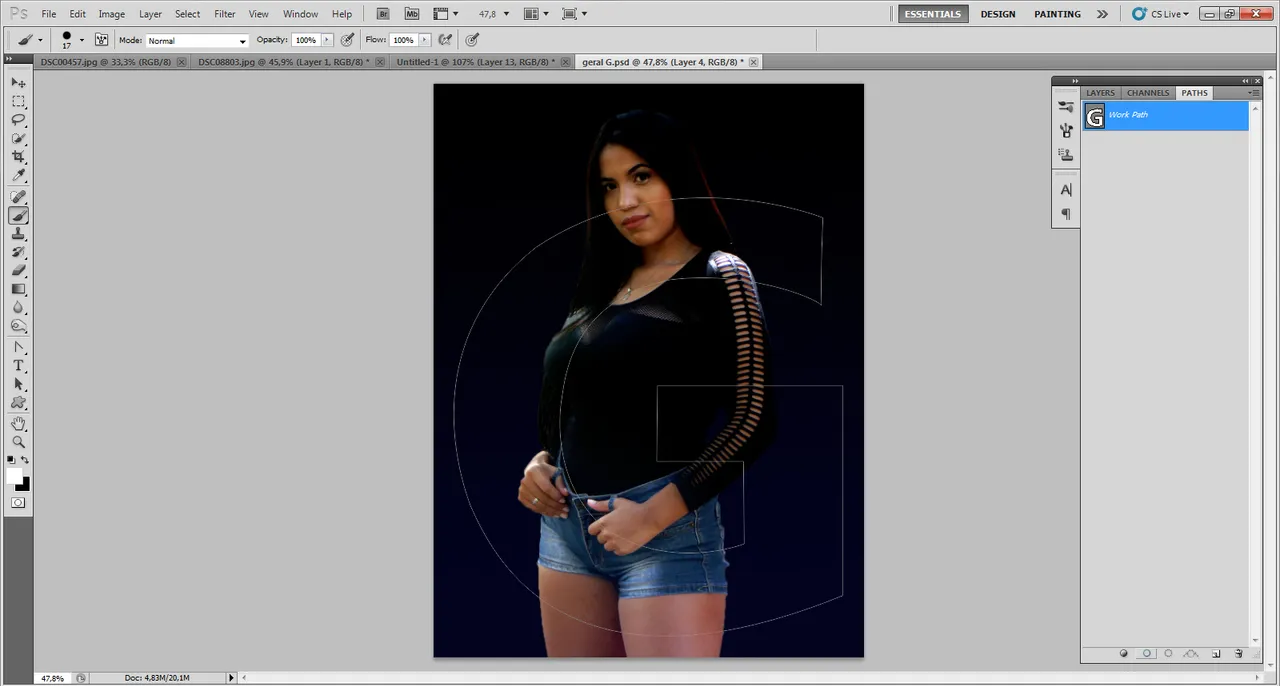Open the Filter menu
This screenshot has width=1280, height=686.
pos(225,14)
